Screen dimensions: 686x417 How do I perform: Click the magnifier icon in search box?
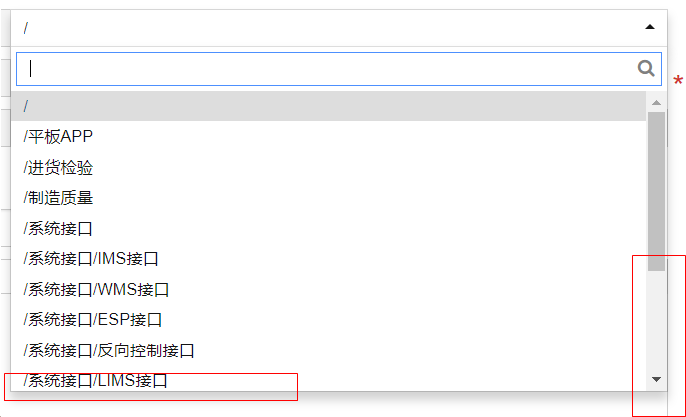click(x=646, y=69)
